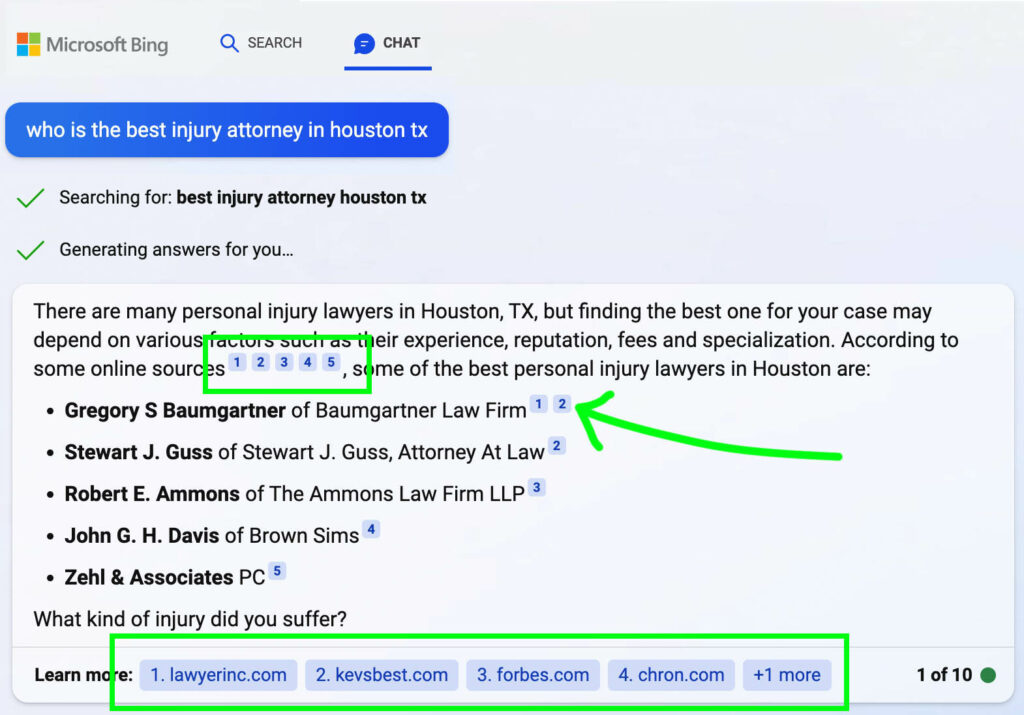Click the green pagination dot indicator
Screen dimensions: 1024x715
click(x=990, y=675)
